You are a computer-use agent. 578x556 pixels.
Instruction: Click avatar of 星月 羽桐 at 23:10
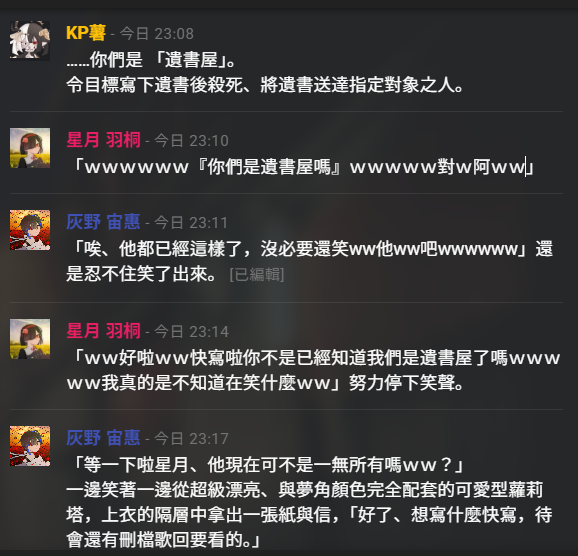point(30,148)
